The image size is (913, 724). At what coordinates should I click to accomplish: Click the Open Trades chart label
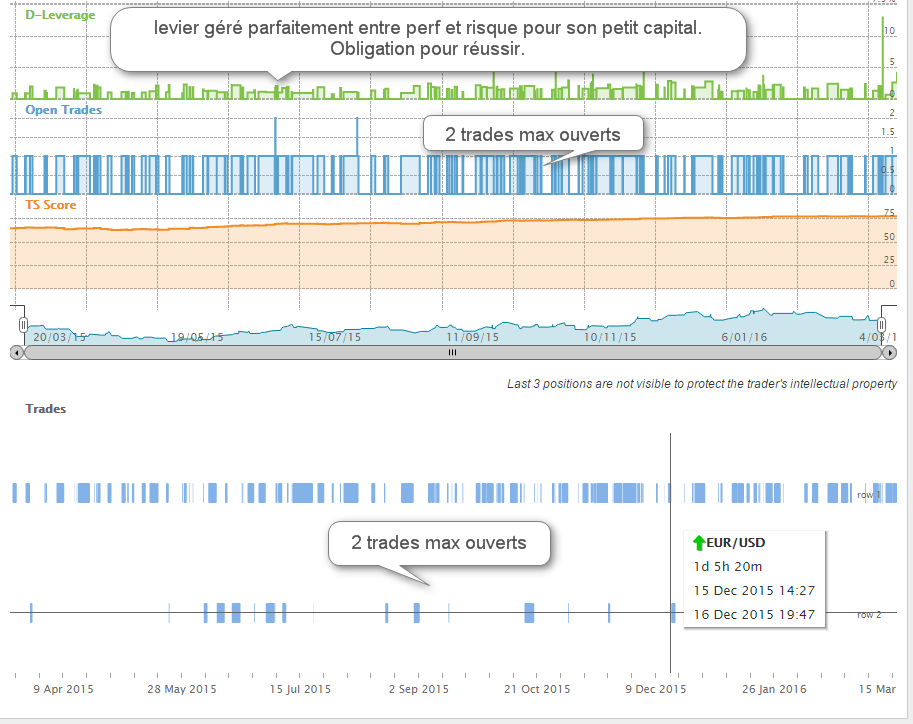[63, 109]
